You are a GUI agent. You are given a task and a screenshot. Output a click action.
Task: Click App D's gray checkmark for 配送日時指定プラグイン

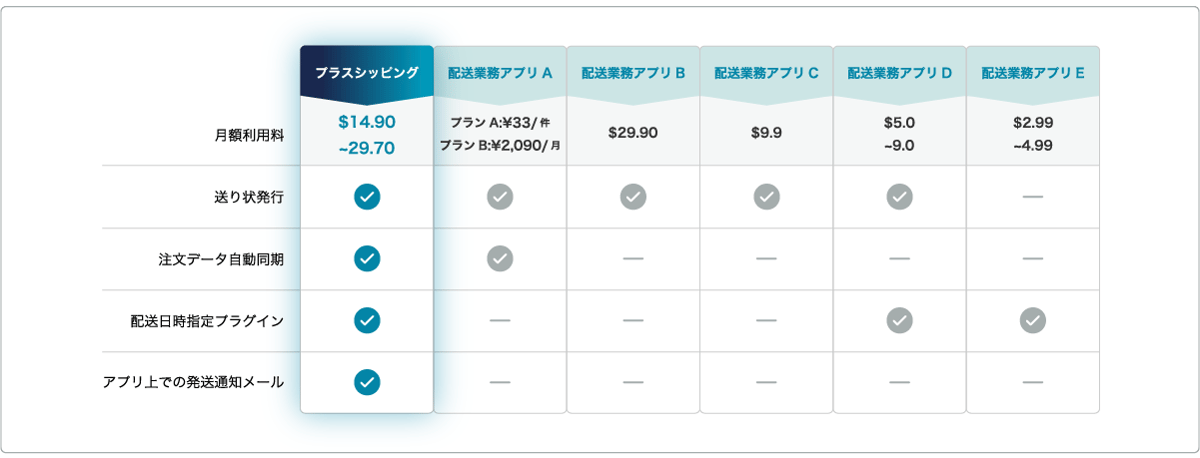coord(900,320)
